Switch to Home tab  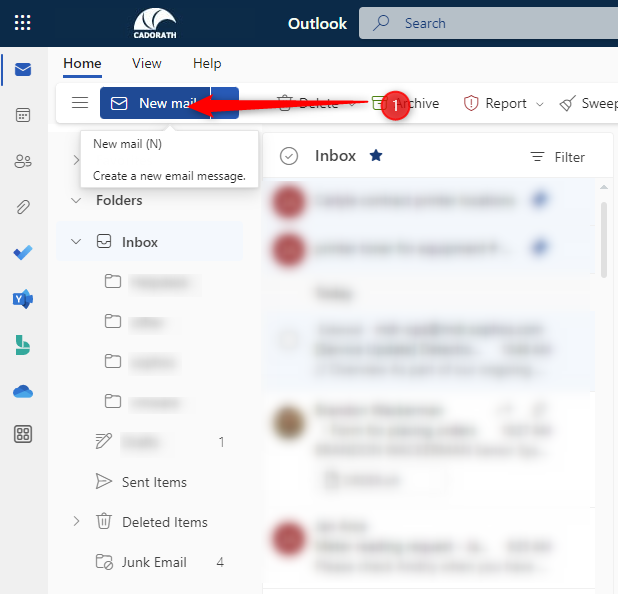coord(82,63)
